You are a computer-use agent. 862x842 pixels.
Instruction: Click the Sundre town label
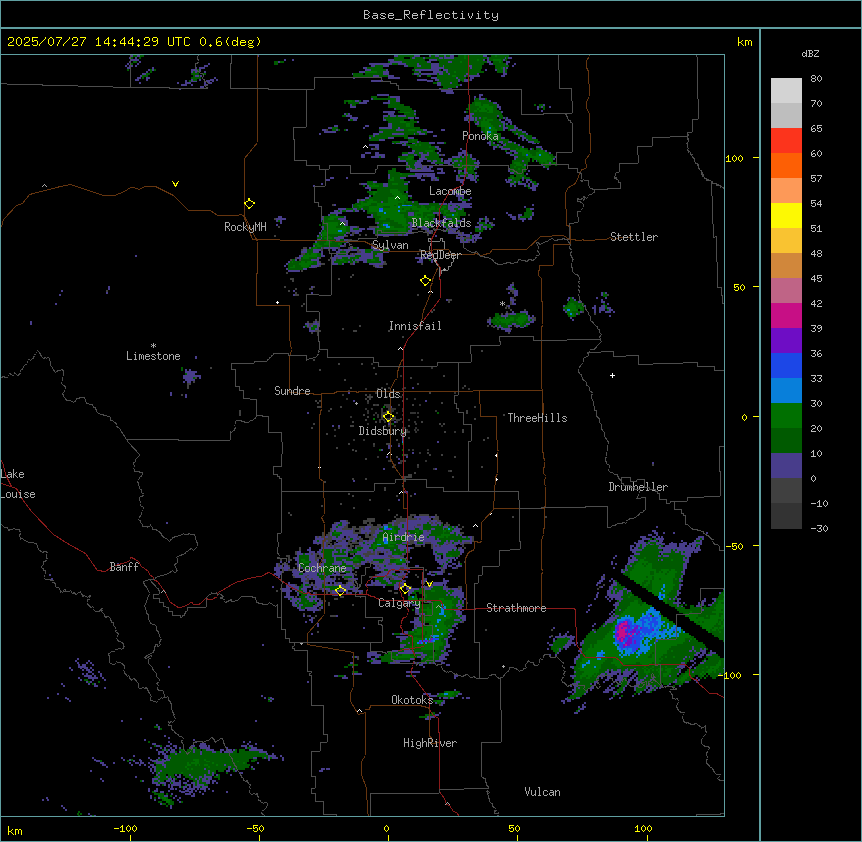click(x=292, y=391)
